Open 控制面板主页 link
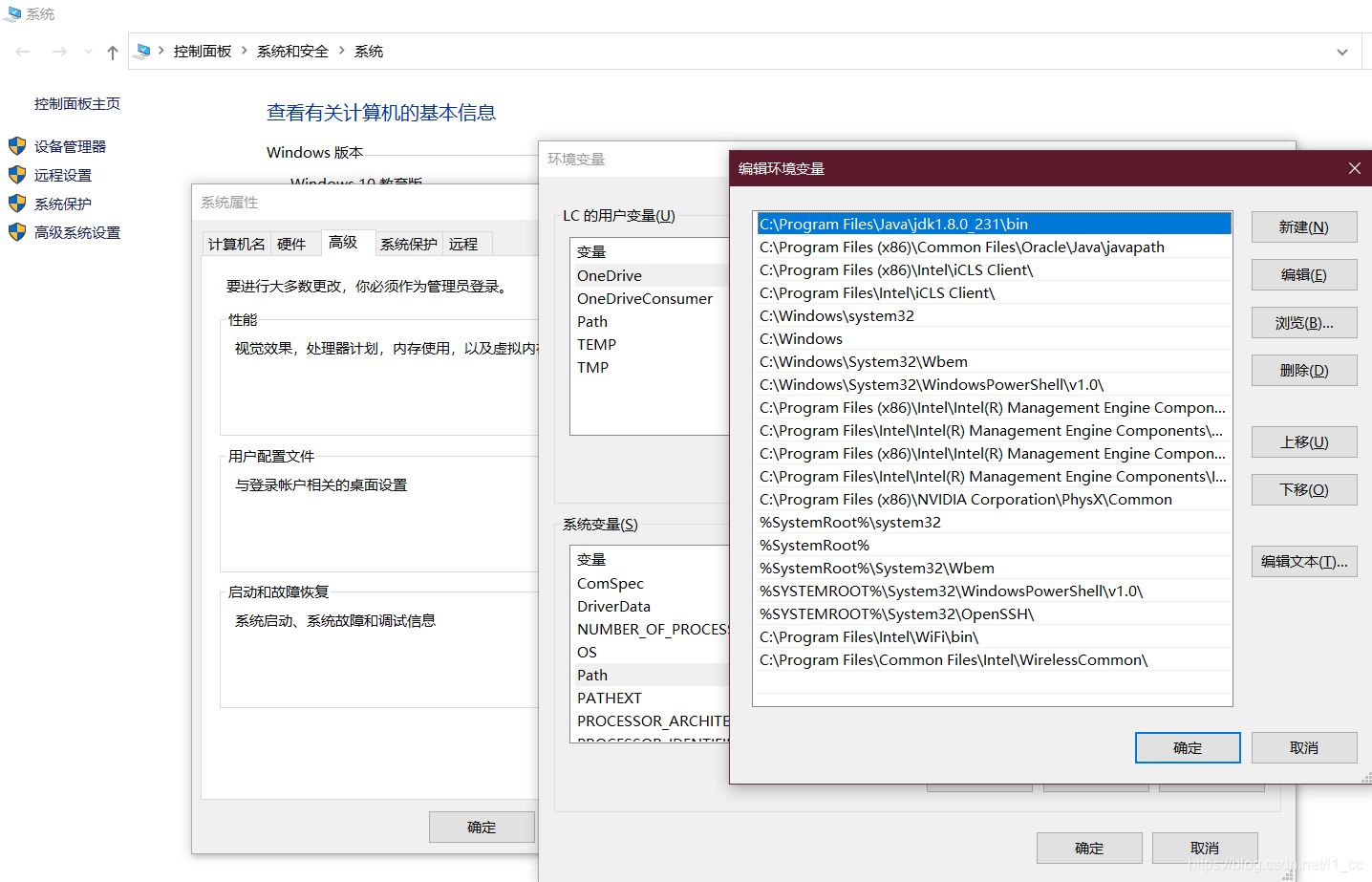Viewport: 1372px width, 882px height. tap(77, 103)
